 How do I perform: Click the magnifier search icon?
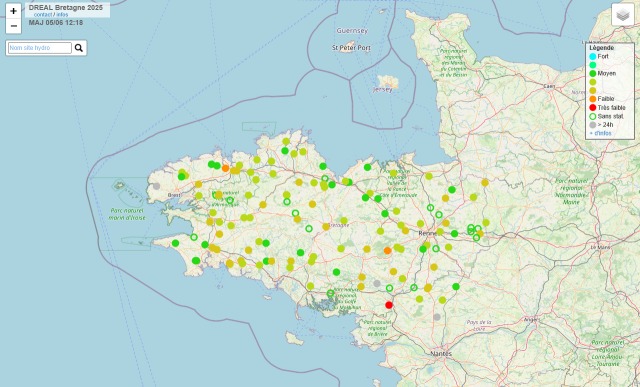pyautogui.click(x=79, y=48)
